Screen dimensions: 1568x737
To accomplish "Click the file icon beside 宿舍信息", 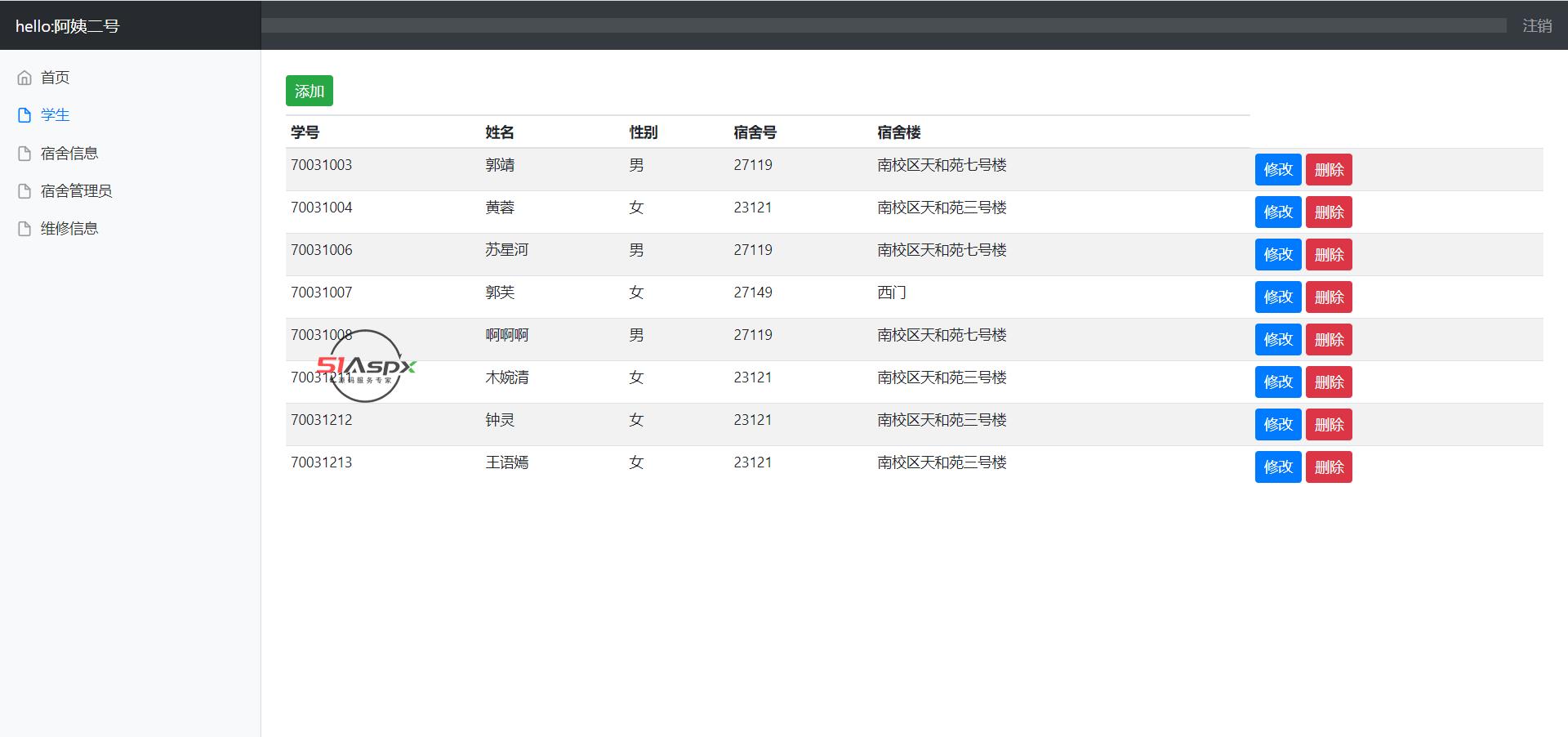I will [x=24, y=154].
